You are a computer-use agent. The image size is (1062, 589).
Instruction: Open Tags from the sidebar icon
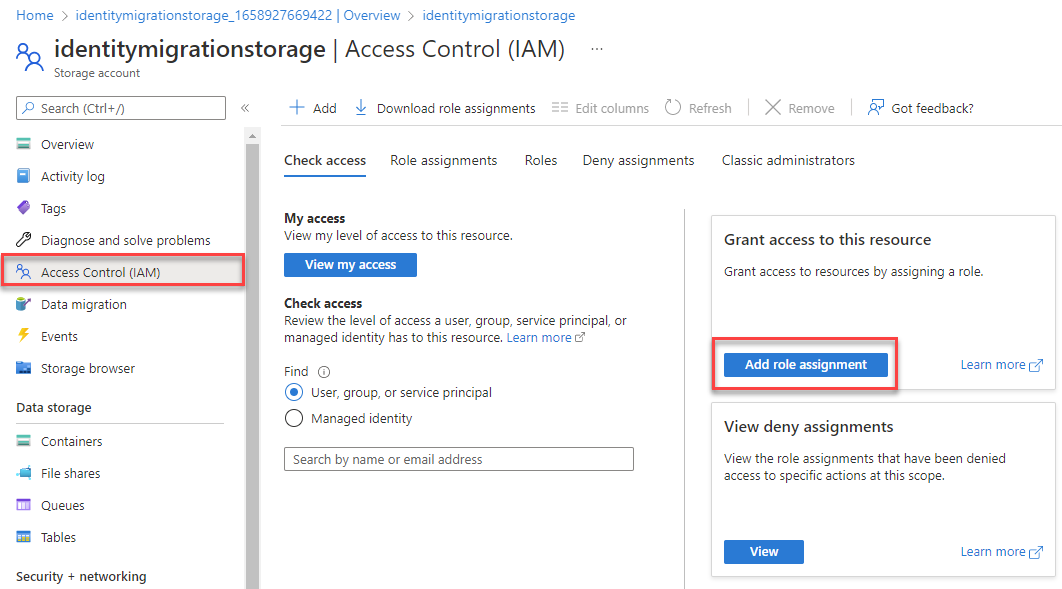point(24,208)
